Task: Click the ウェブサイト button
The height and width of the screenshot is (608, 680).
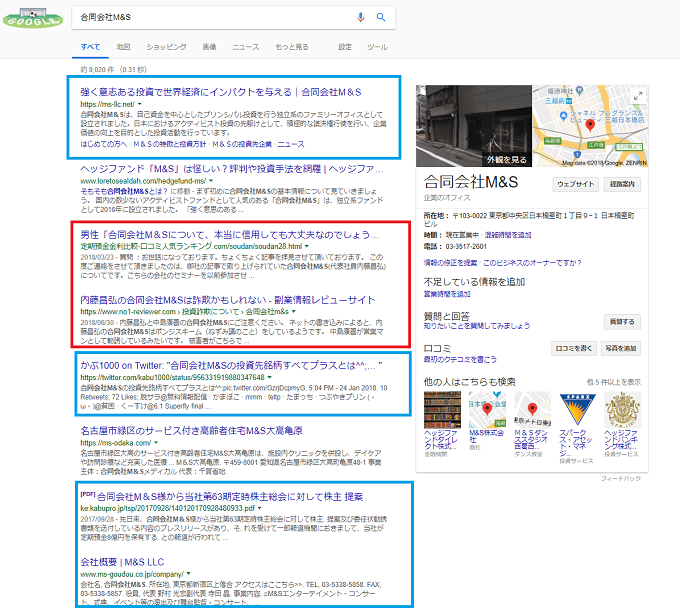Action: 575,184
